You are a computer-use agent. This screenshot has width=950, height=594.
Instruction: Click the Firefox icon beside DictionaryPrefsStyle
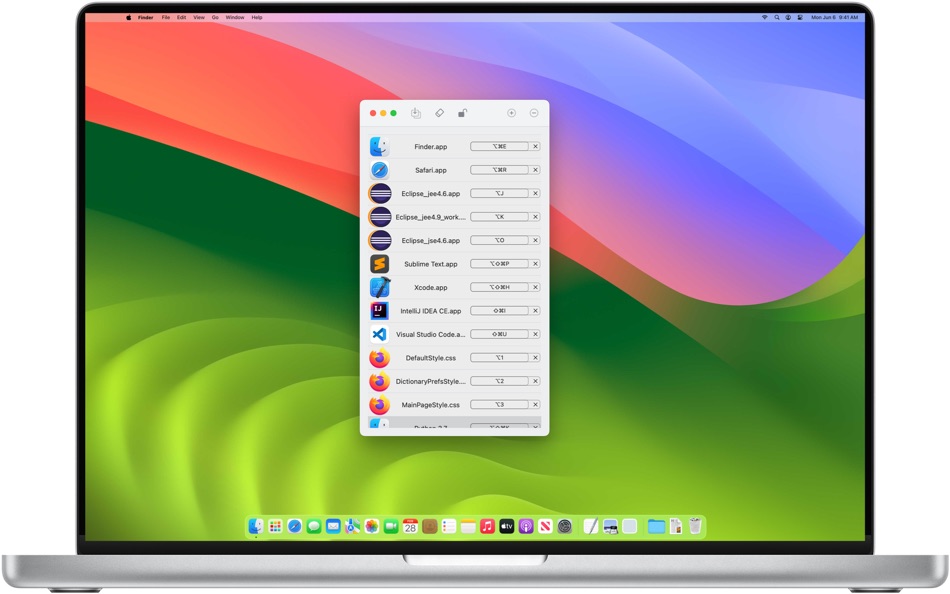(379, 381)
